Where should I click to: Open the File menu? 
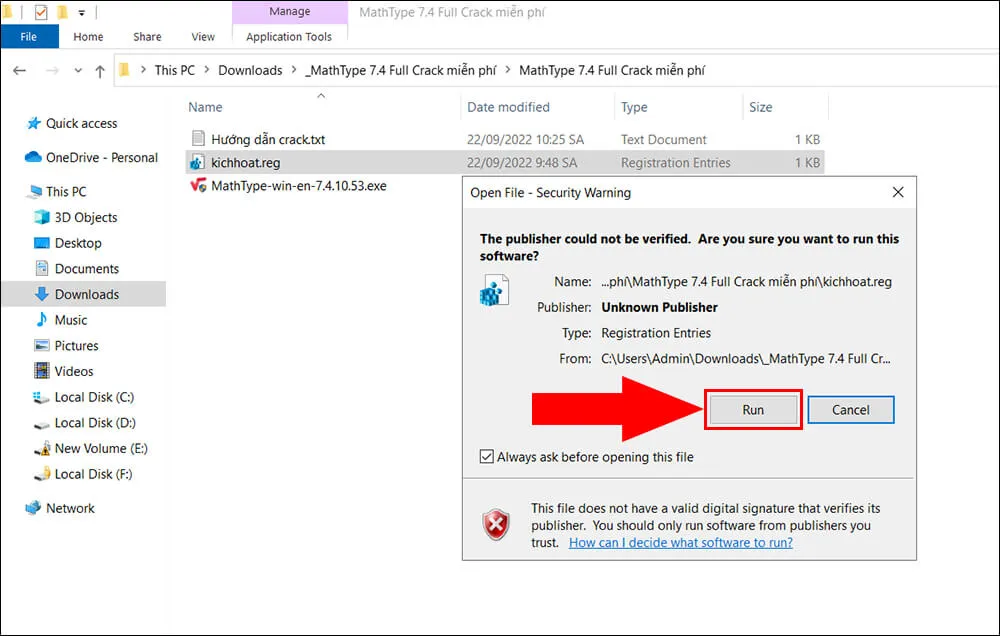(30, 36)
